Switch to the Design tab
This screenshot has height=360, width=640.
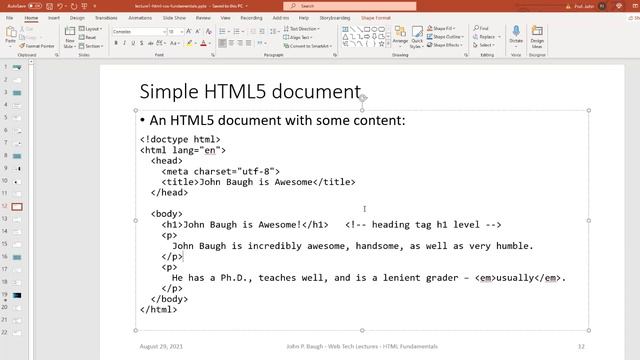[77, 18]
